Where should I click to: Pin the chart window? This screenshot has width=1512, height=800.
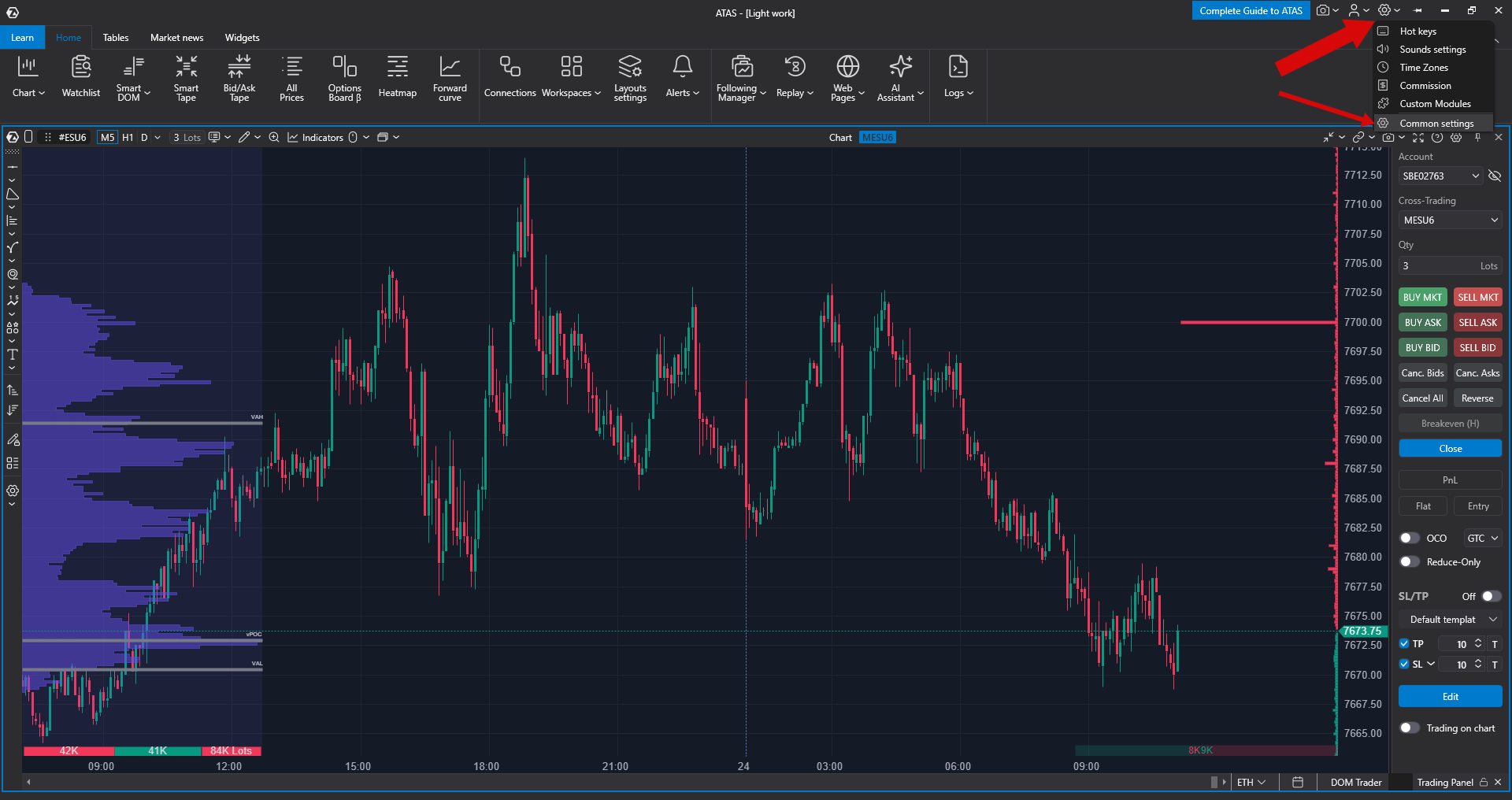(1478, 137)
